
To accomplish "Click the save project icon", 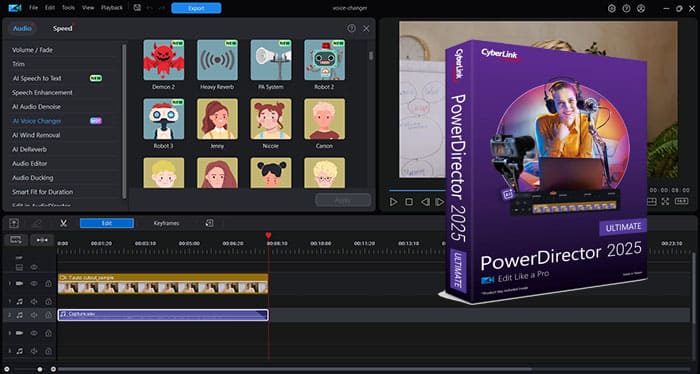I will (137, 8).
